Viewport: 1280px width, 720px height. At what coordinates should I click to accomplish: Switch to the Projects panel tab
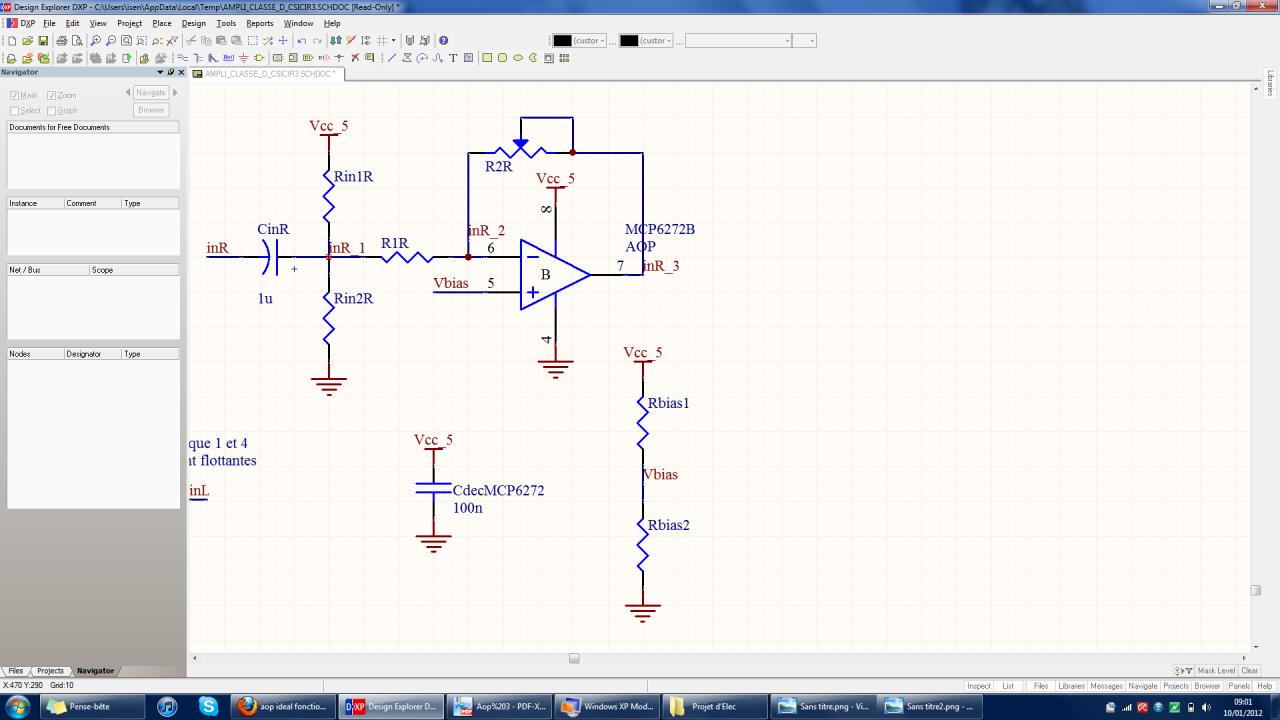click(50, 671)
